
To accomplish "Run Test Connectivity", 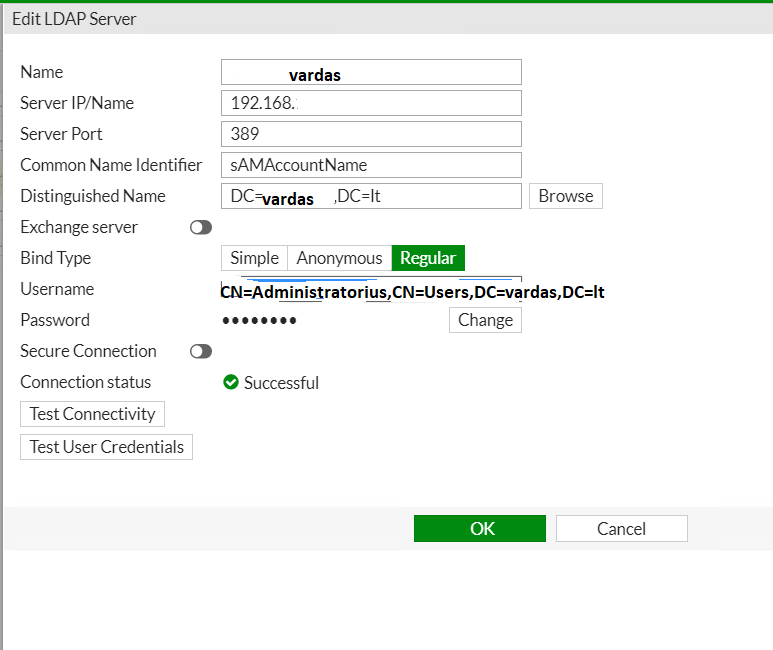I will pos(92,414).
